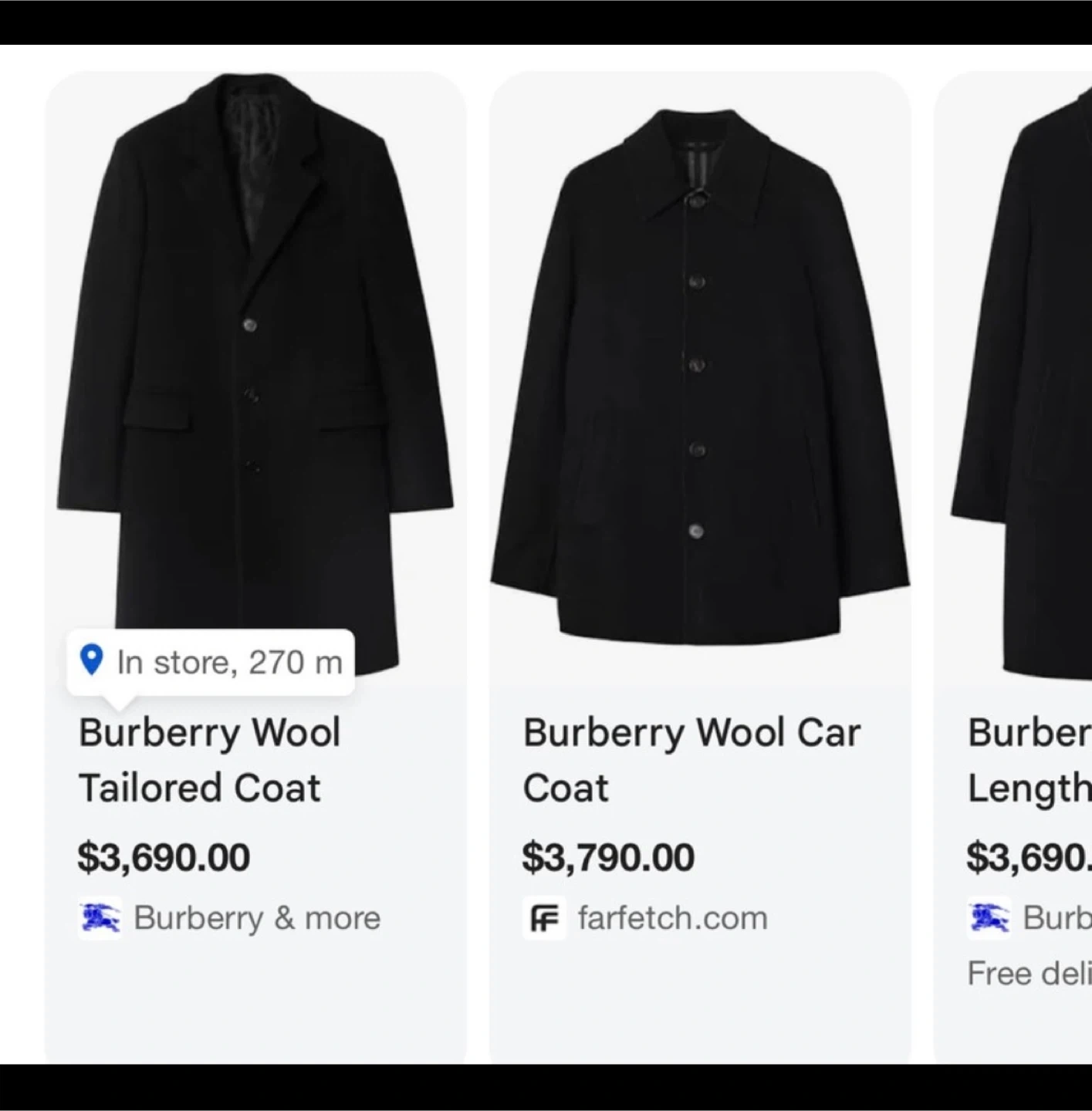Open the Burberry Wool Car Coat title
Viewport: 1092px width, 1111px height.
691,760
